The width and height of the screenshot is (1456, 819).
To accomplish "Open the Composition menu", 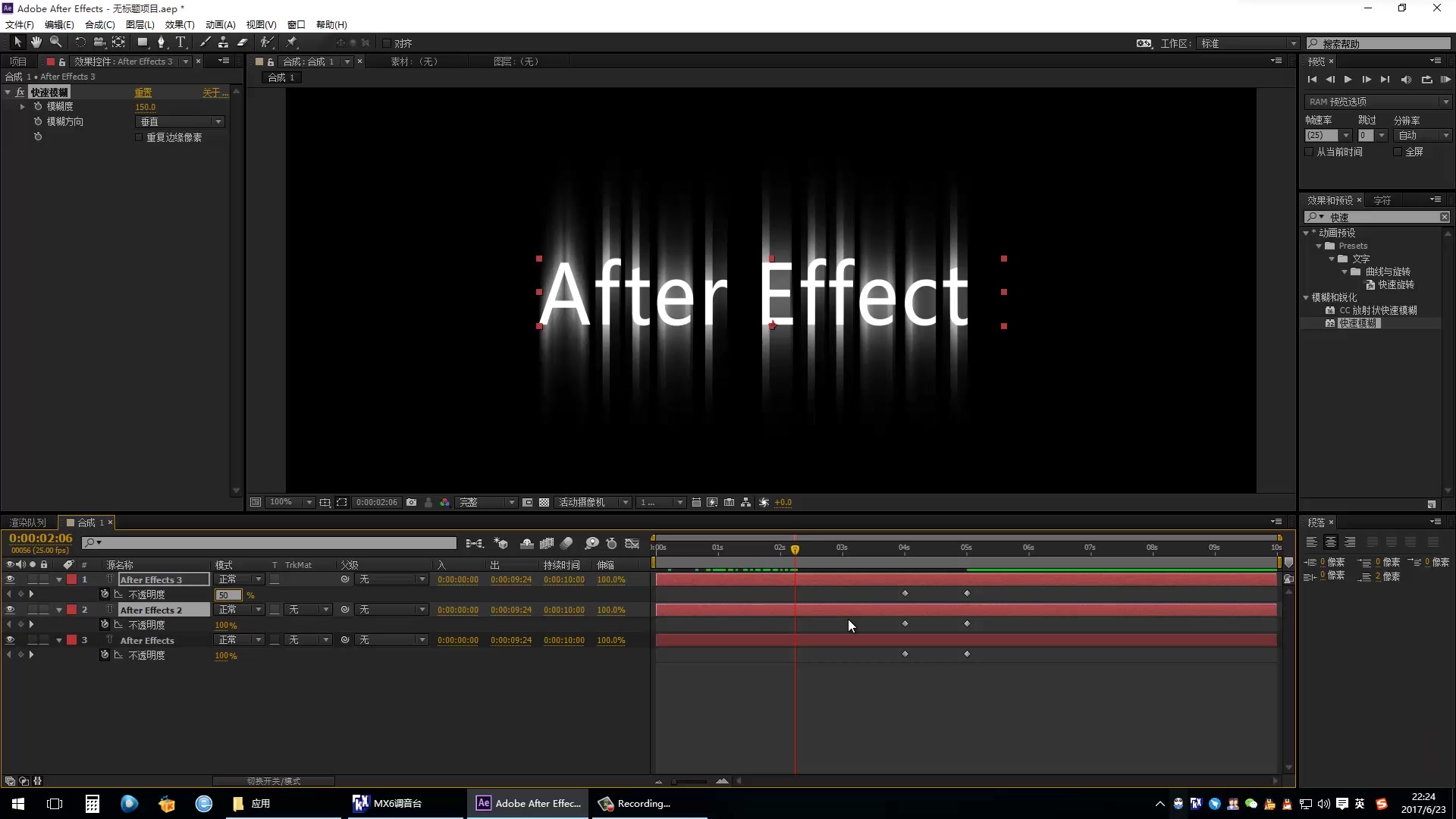I will (99, 24).
